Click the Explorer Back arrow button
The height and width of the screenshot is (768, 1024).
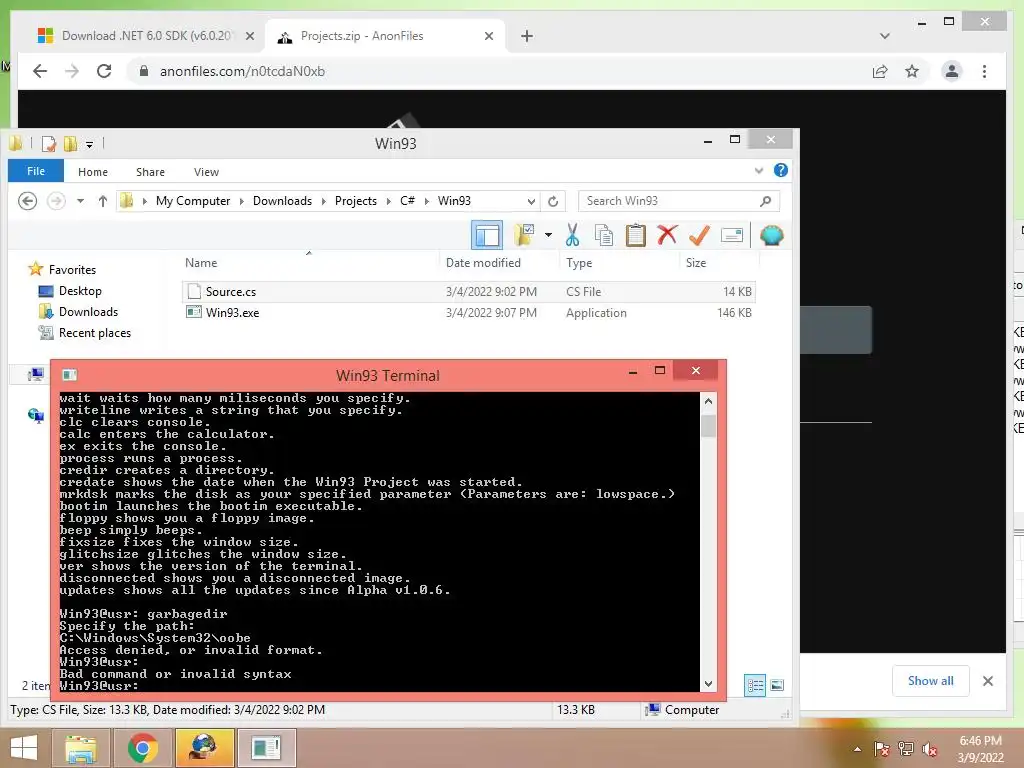pyautogui.click(x=27, y=200)
